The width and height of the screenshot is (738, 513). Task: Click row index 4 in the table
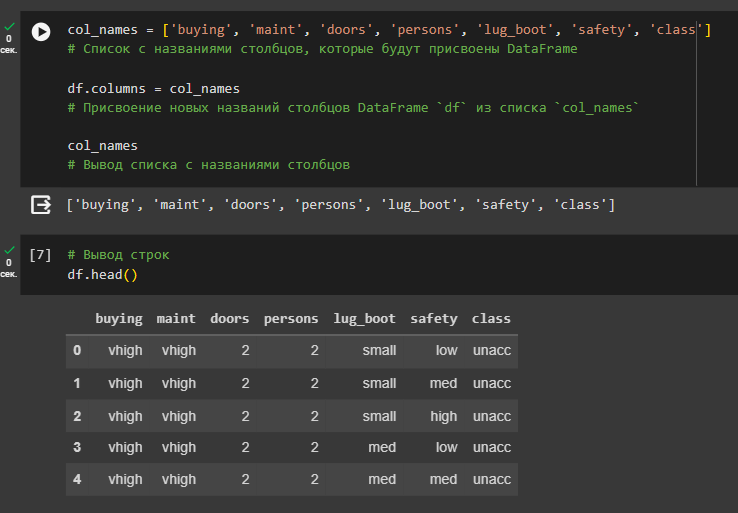(x=77, y=479)
